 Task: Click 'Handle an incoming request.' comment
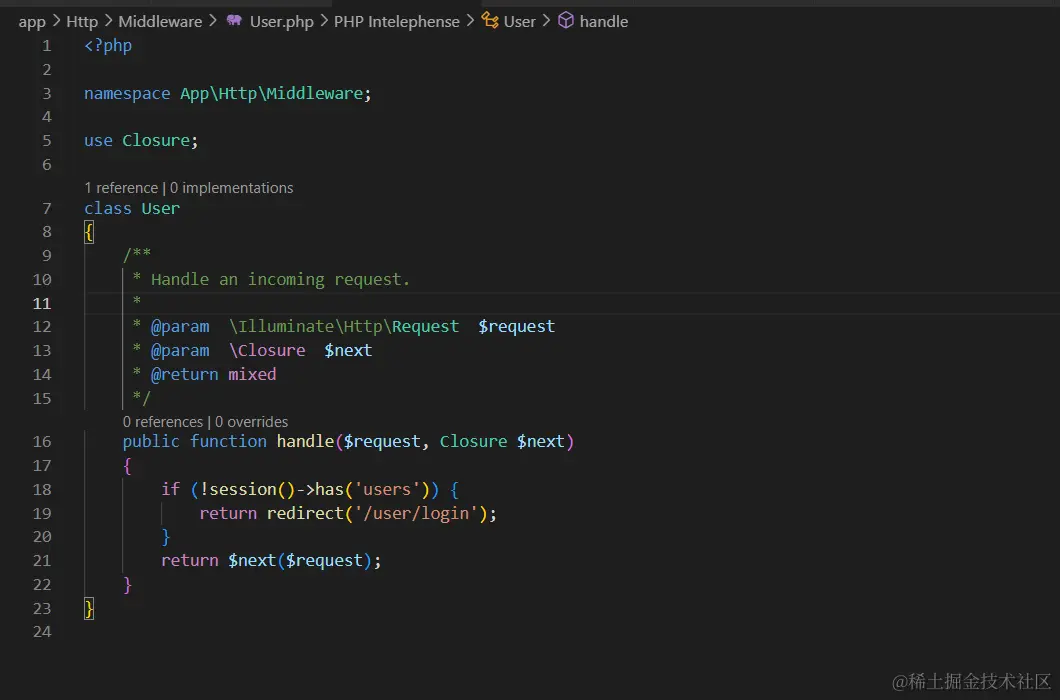click(x=281, y=279)
